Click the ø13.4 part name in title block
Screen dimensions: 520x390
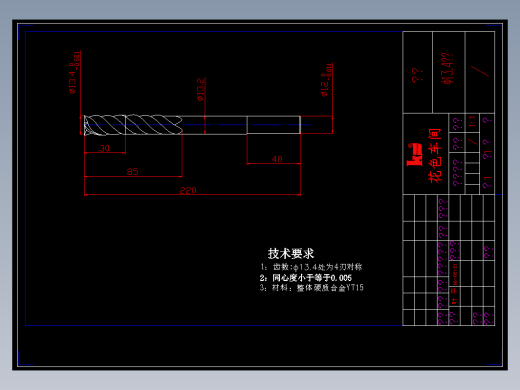(x=447, y=68)
